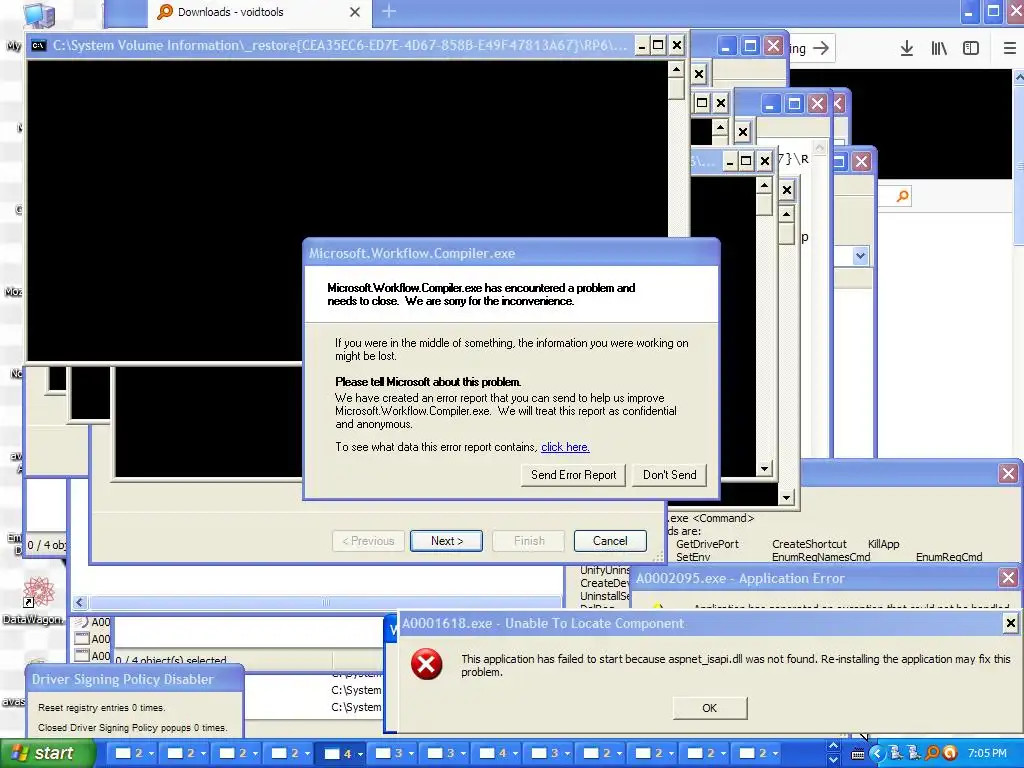Click the Don't Send button
Screen dimensions: 1024x768
click(669, 475)
